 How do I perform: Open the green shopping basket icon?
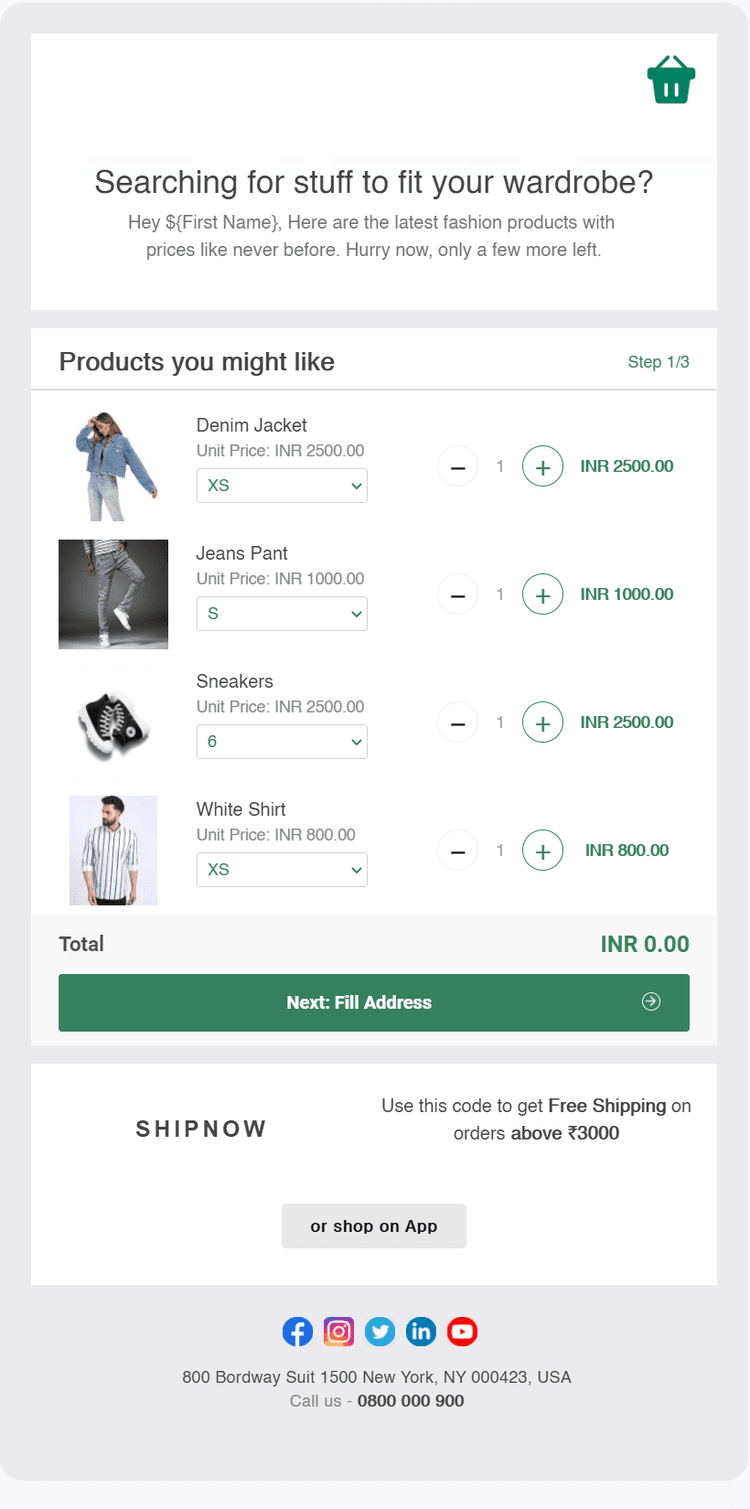pos(671,80)
